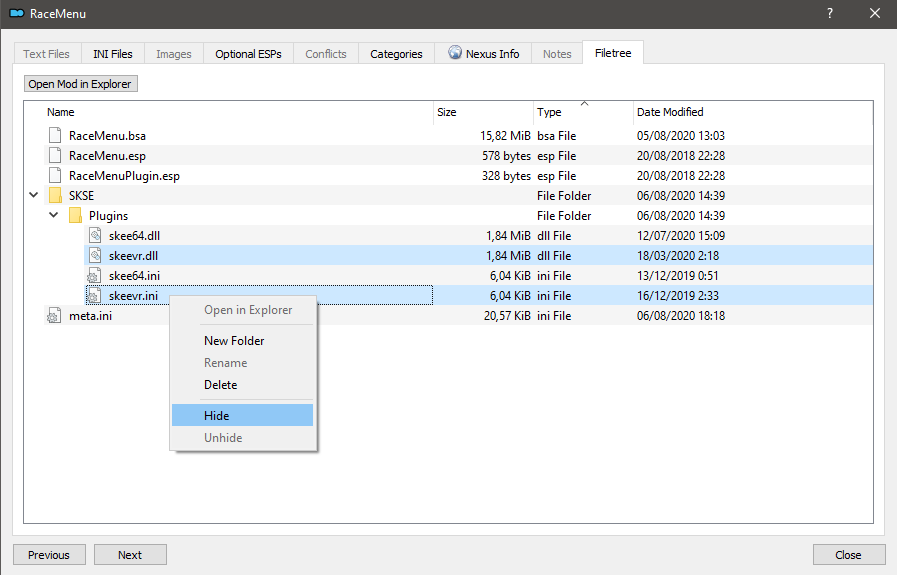Sort by Date Modified column header
This screenshot has width=897, height=575.
(x=753, y=112)
